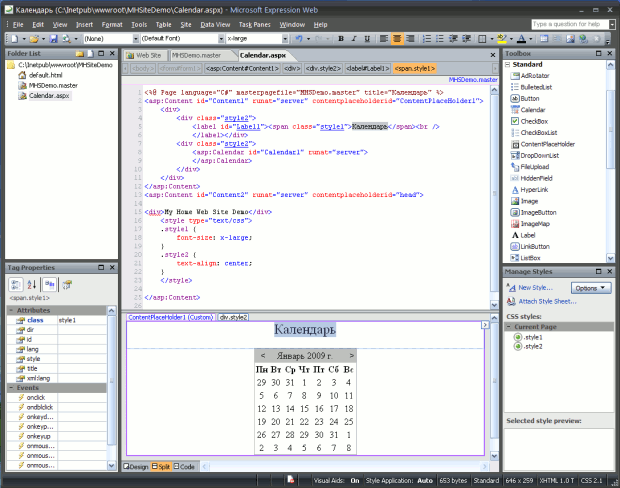
Task: Click the Bold formatting button
Action: coord(340,38)
